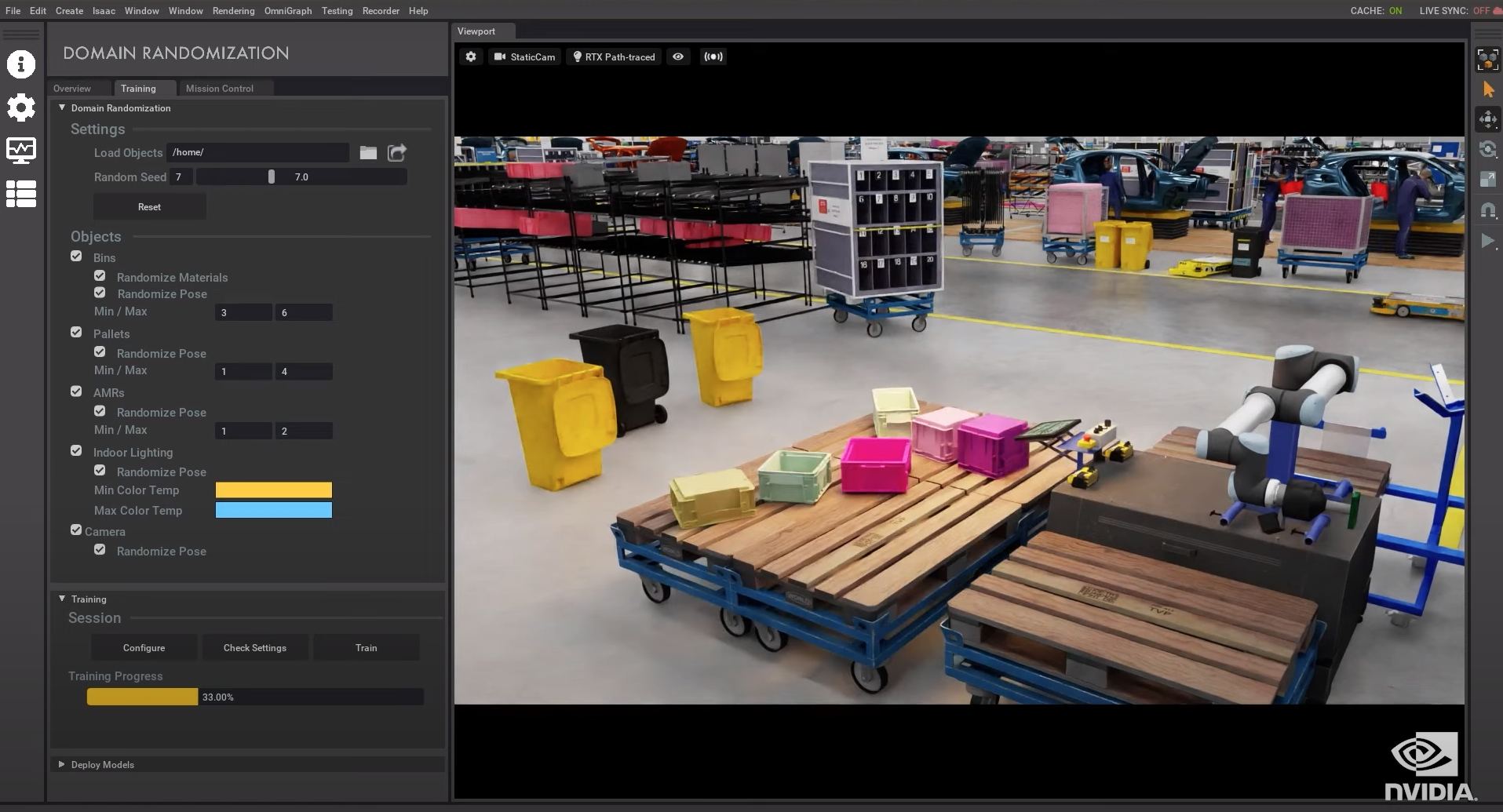Click the folder icon next to Load Objects
Viewport: 1503px width, 812px height.
(368, 153)
